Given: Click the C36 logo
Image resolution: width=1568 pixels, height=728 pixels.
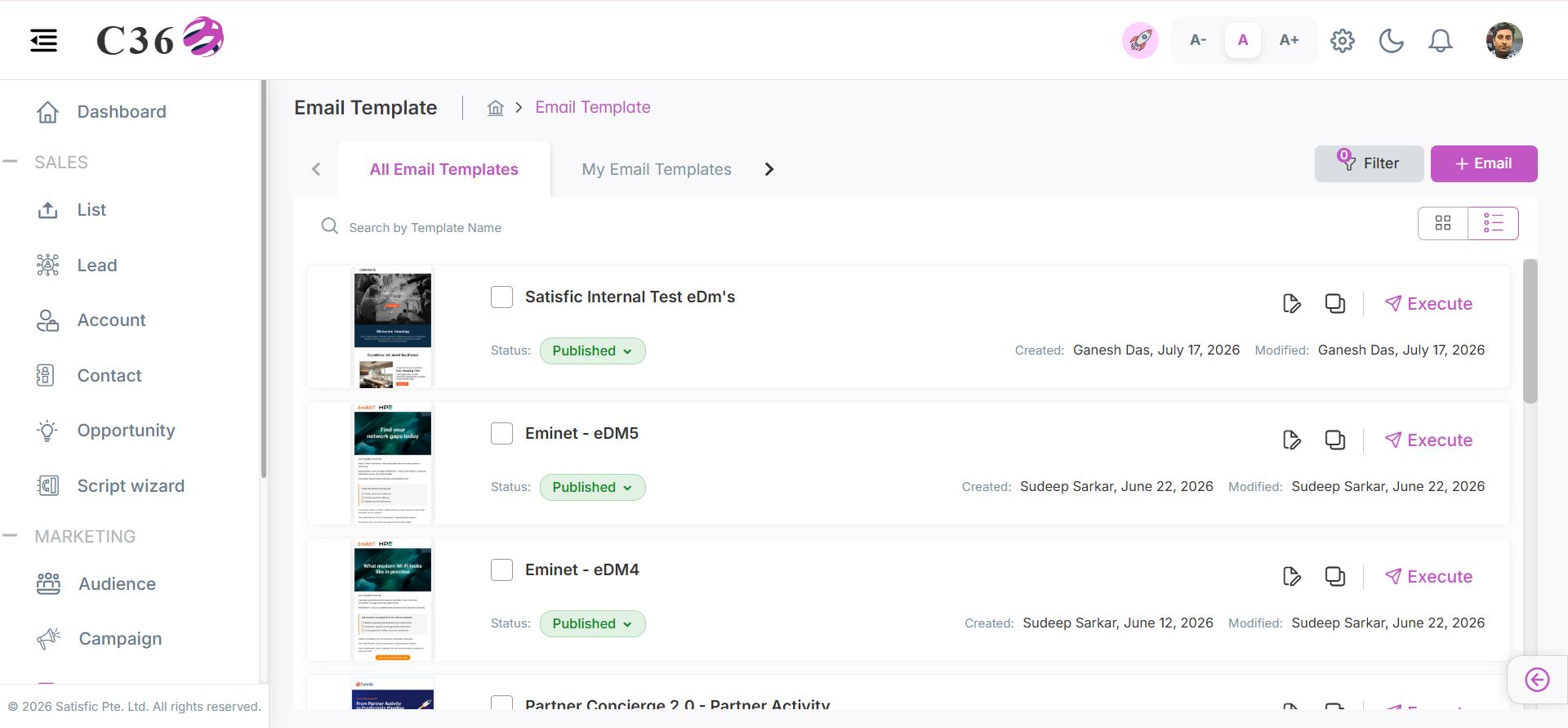Looking at the screenshot, I should click(160, 38).
